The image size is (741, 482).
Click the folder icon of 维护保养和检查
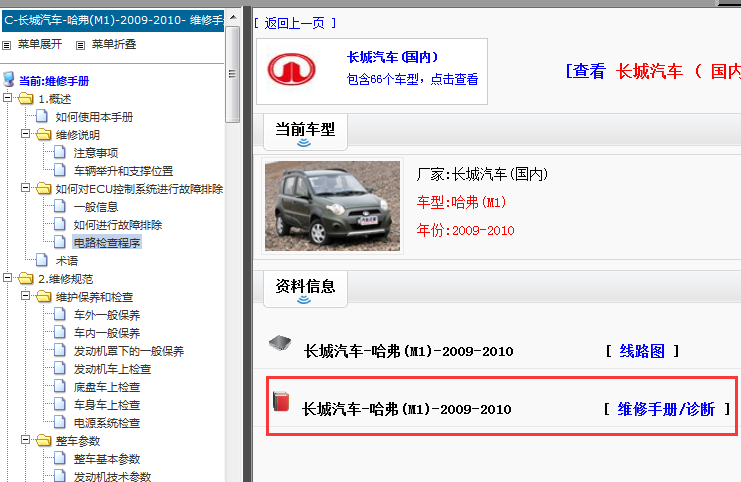(x=43, y=296)
